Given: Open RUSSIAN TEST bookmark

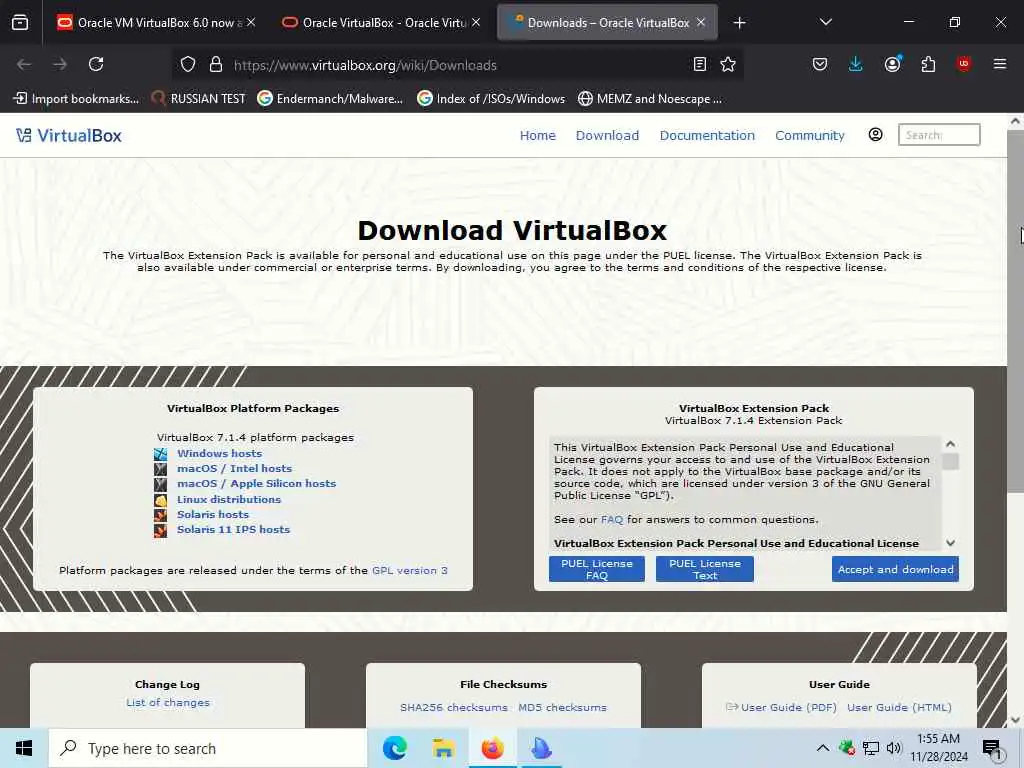Looking at the screenshot, I should (x=199, y=99).
